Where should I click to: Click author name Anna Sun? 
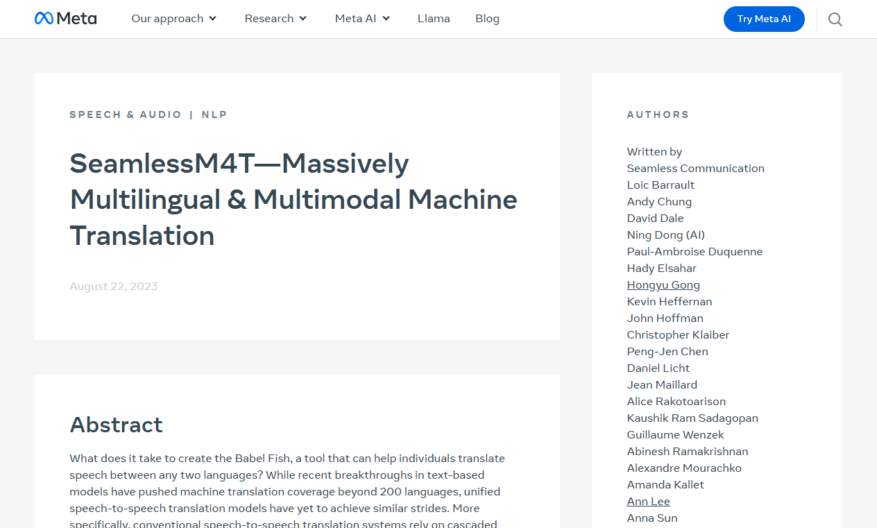click(x=652, y=518)
